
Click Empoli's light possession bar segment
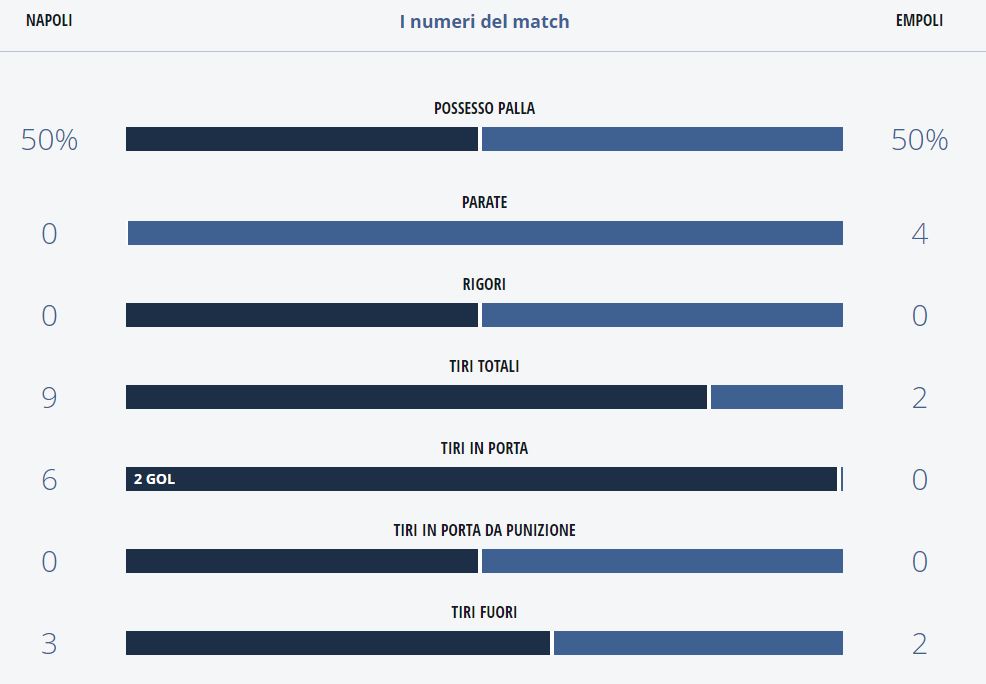click(x=662, y=139)
